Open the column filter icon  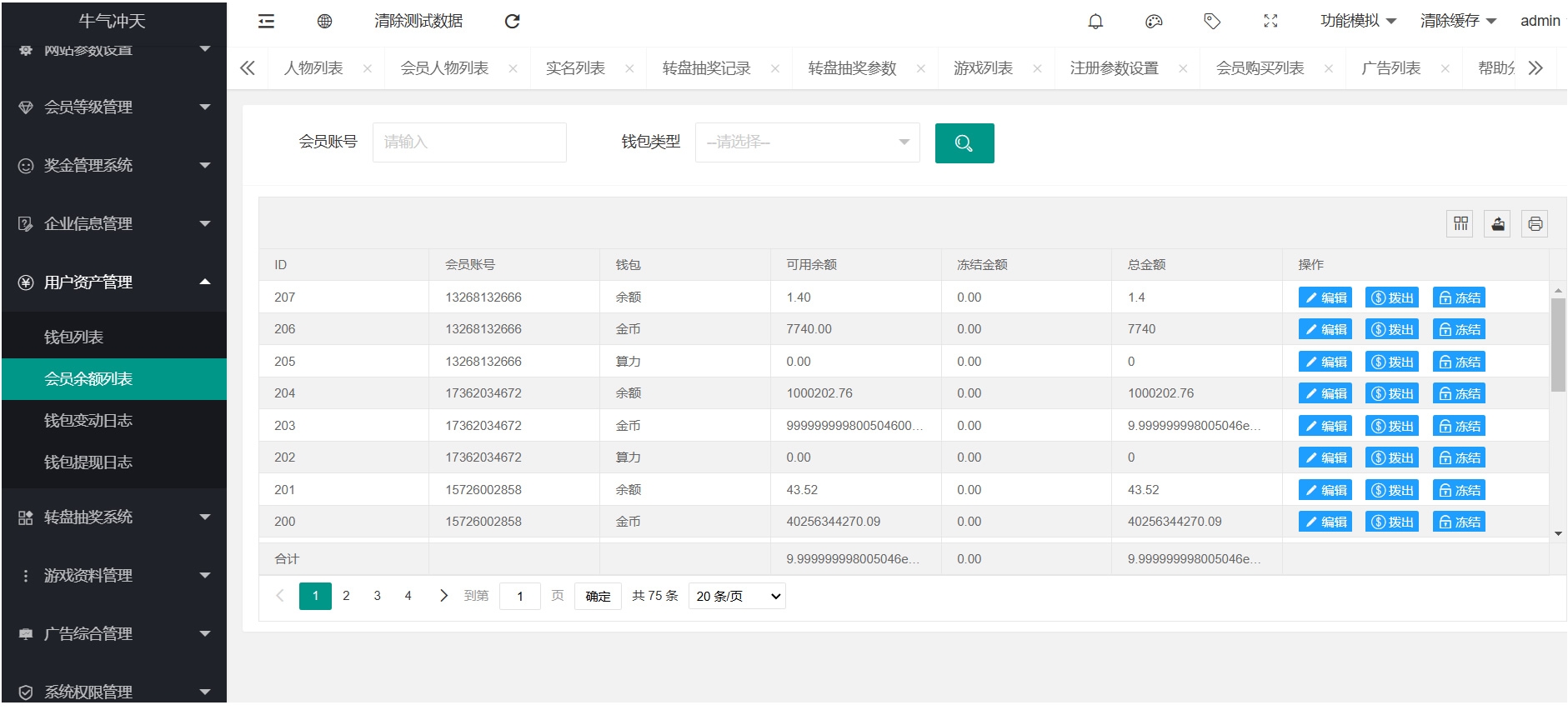pyautogui.click(x=1460, y=223)
